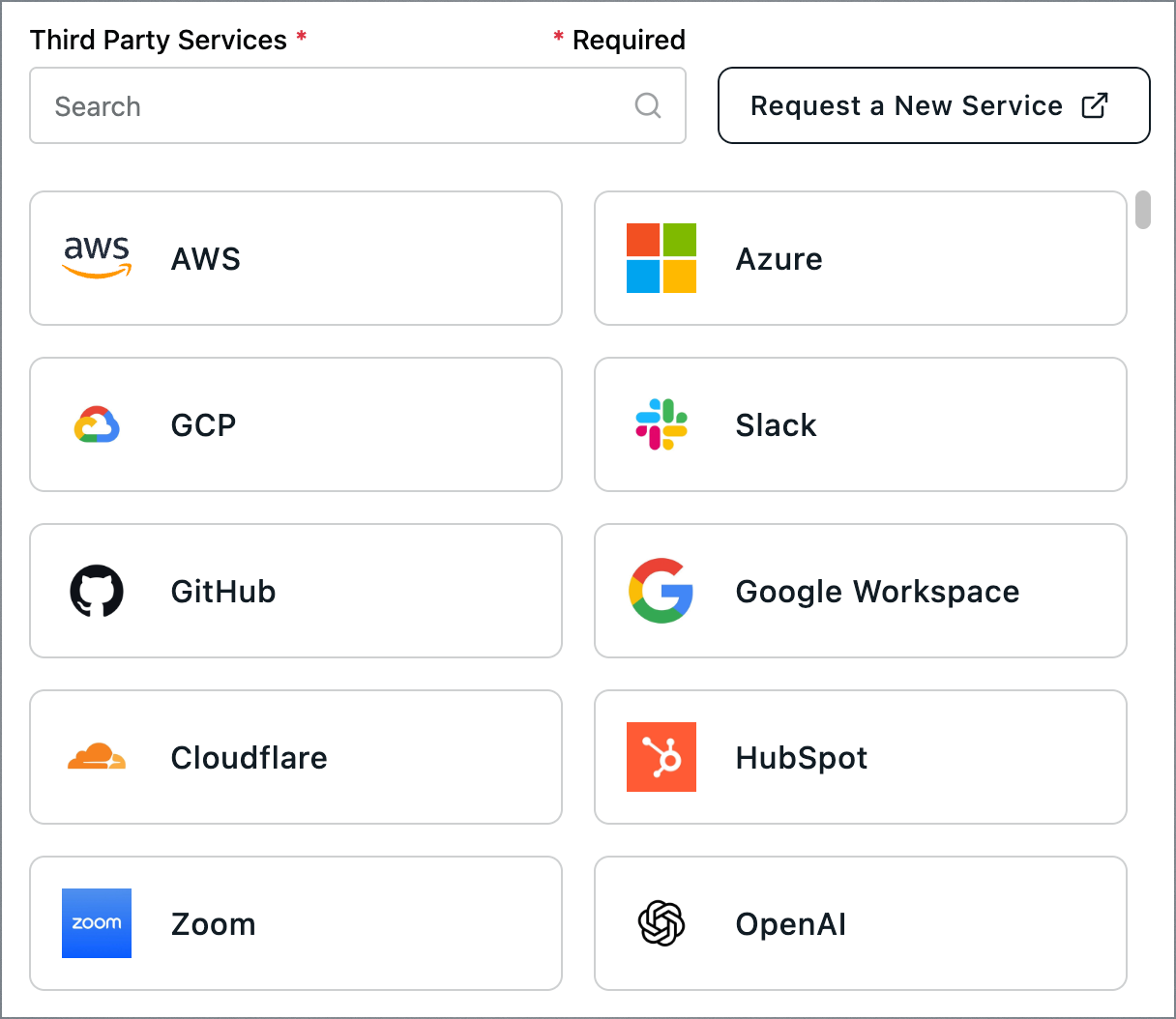1176x1019 pixels.
Task: Click the GitHub Octocat icon
Action: coord(97,591)
